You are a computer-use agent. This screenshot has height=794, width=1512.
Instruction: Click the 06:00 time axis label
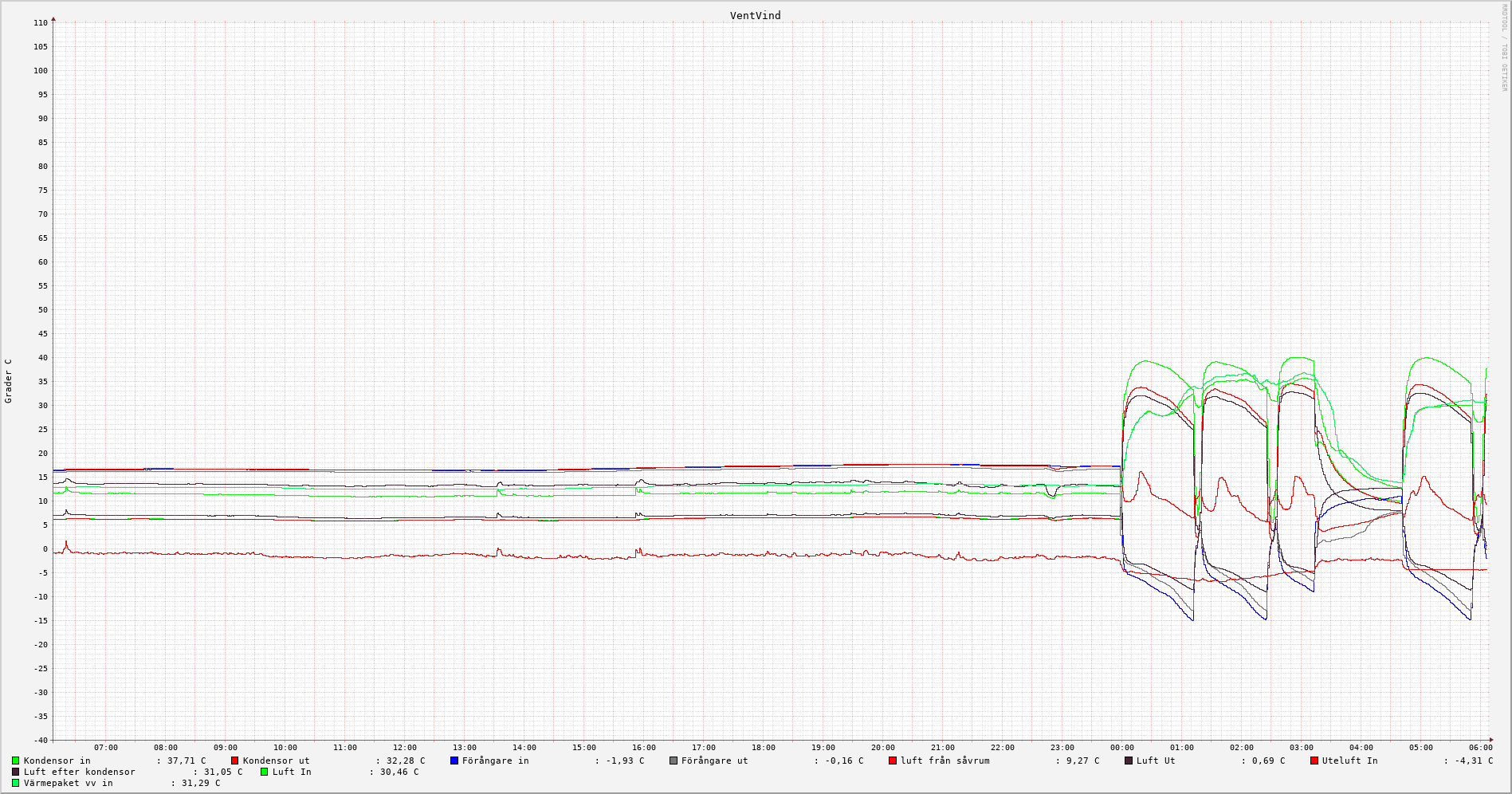pyautogui.click(x=1480, y=748)
